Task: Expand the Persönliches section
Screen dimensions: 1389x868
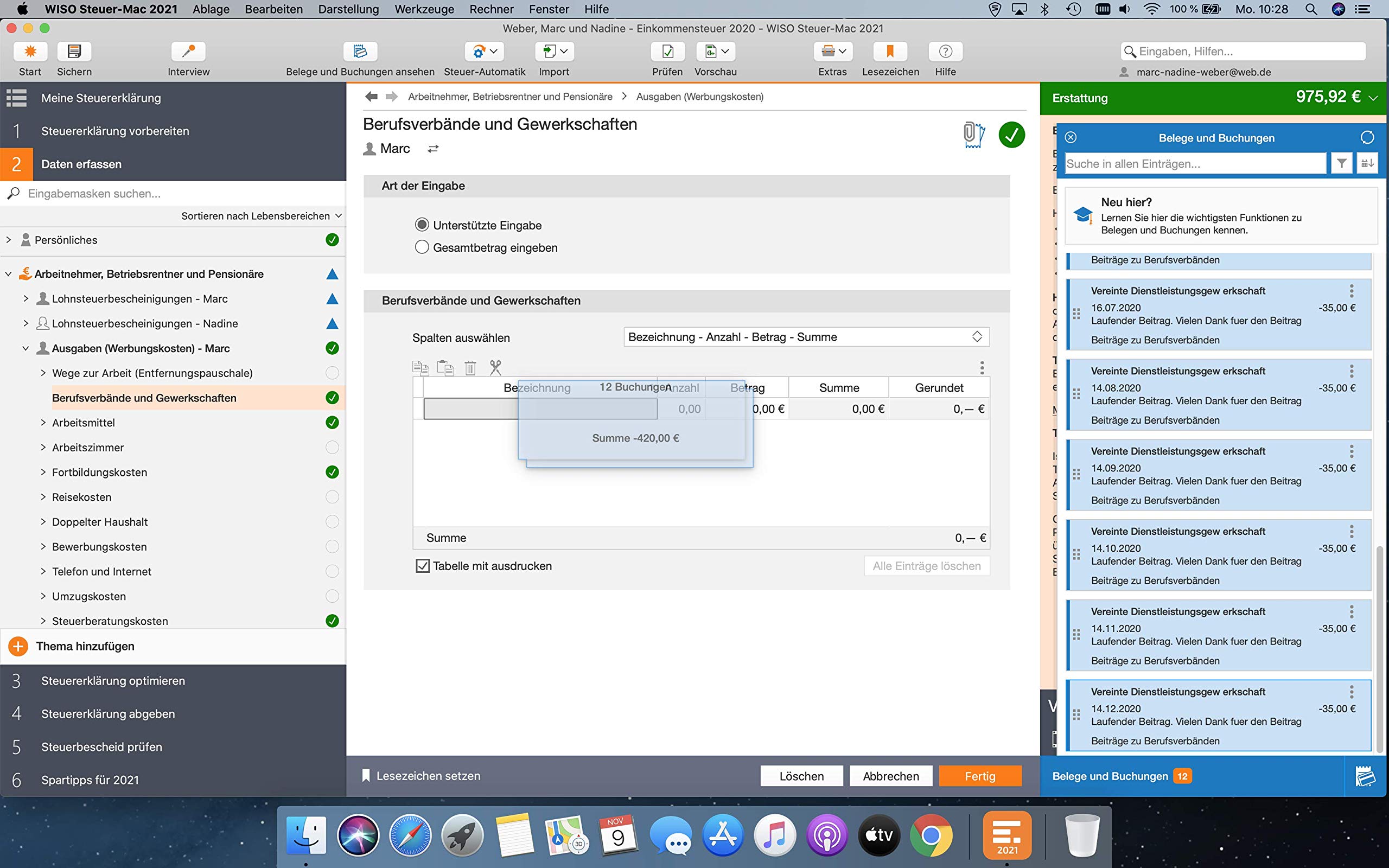Action: [x=9, y=239]
